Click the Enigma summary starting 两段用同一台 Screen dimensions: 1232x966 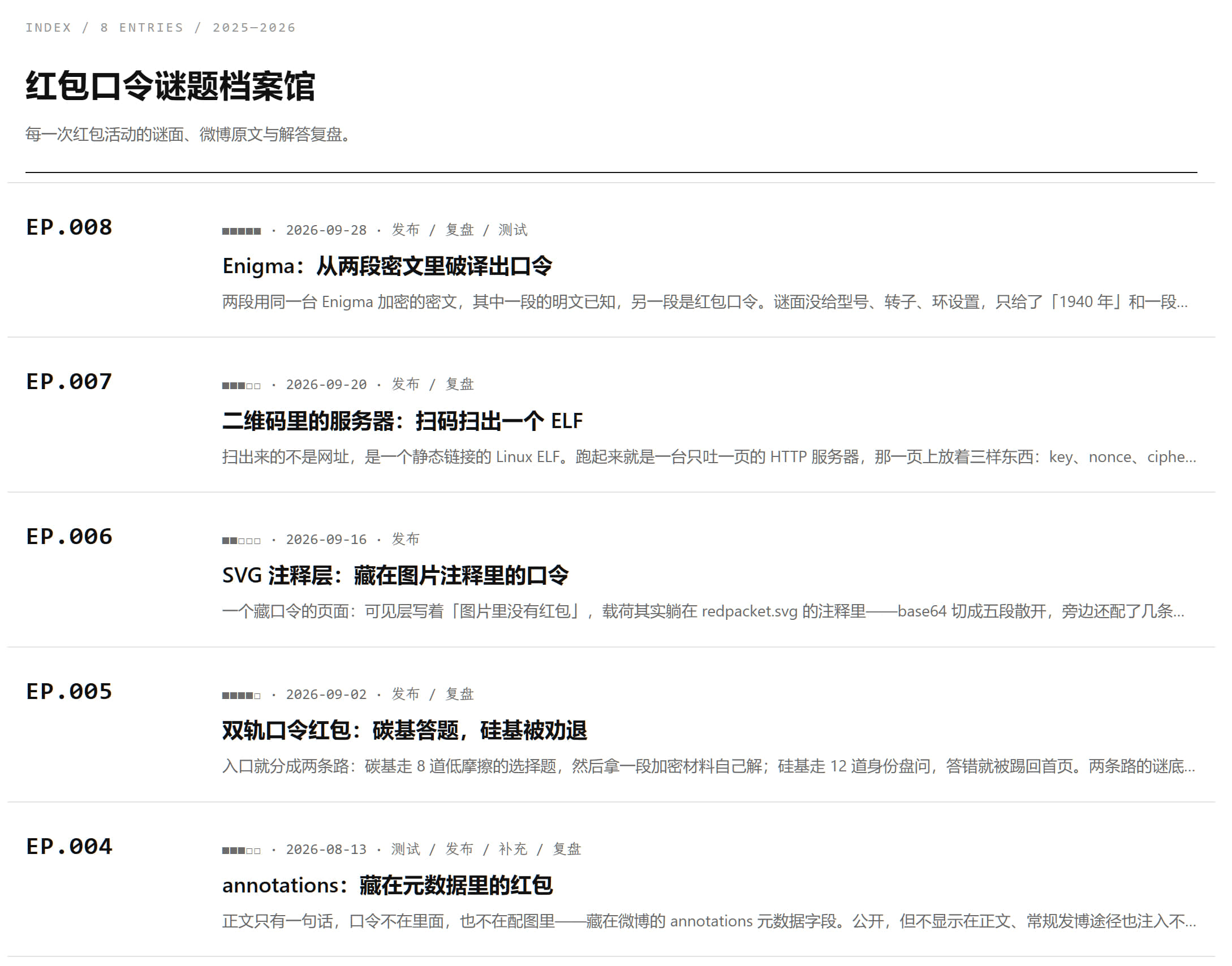pos(705,302)
